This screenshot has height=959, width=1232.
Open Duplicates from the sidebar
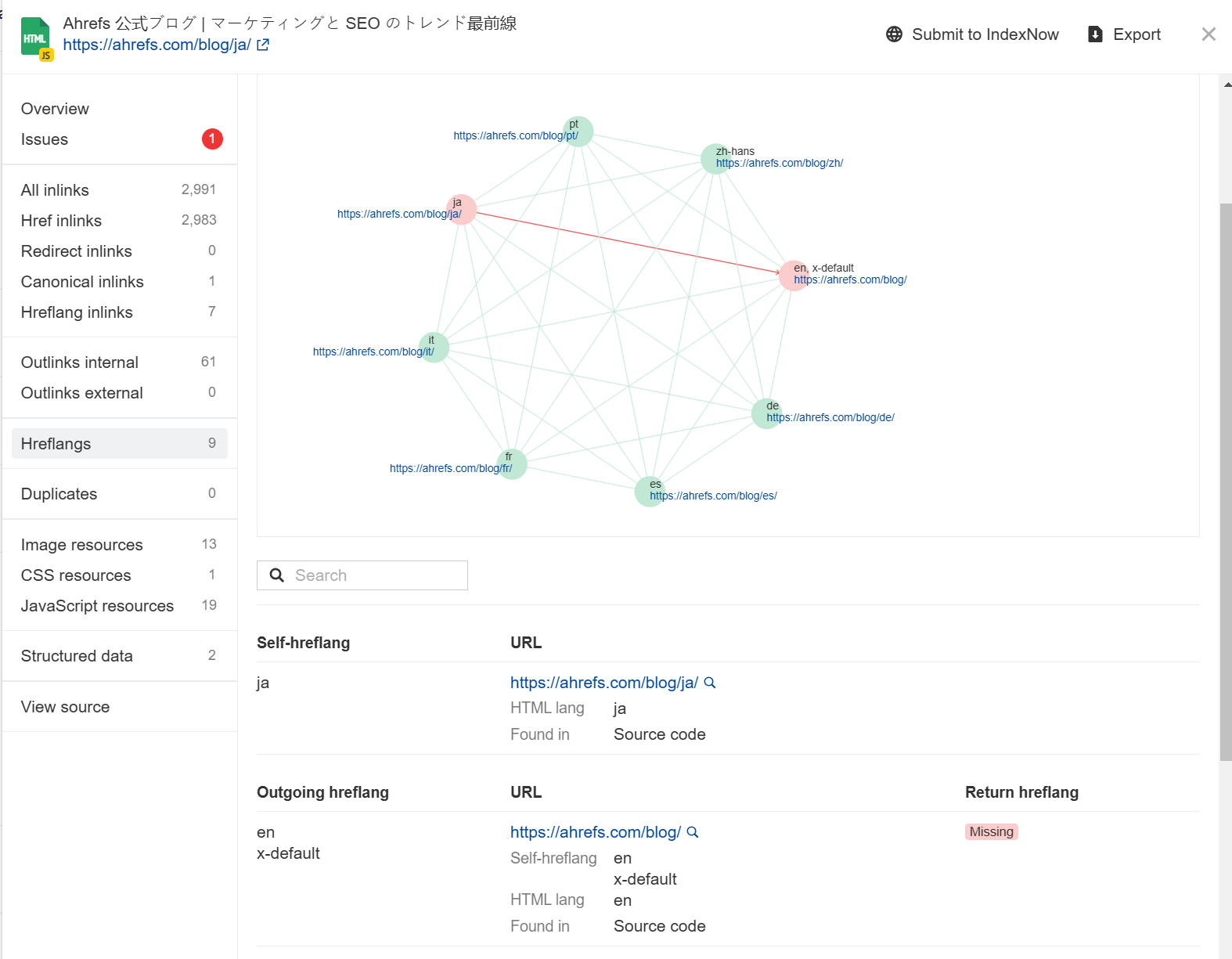(59, 493)
